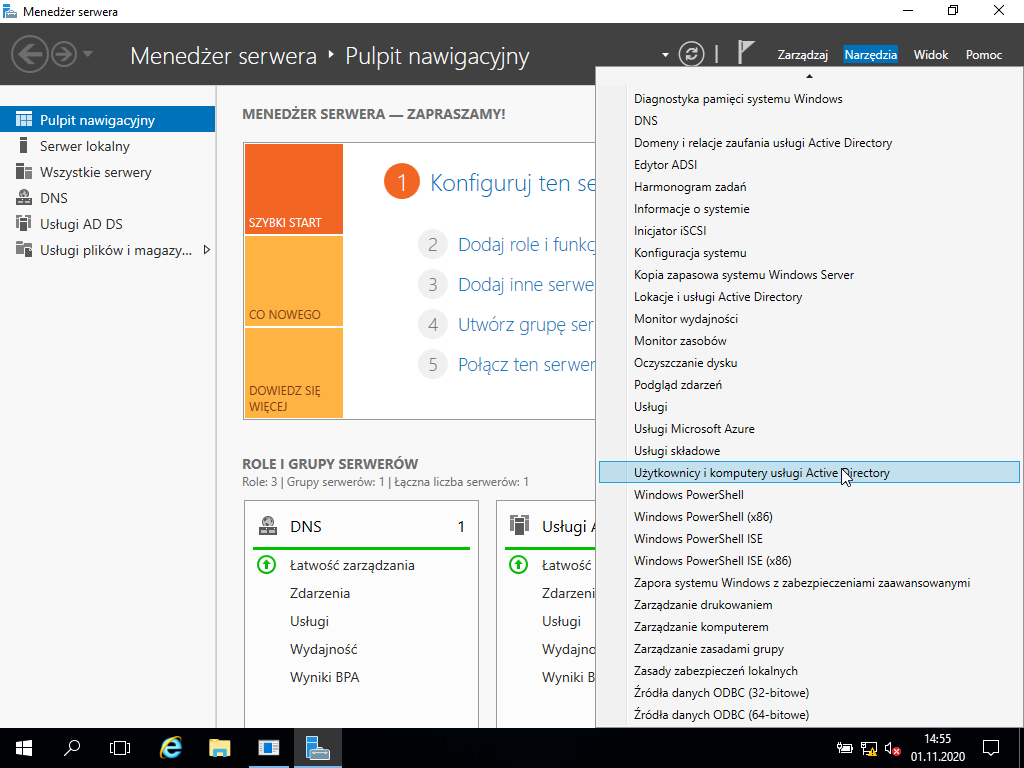This screenshot has height=768, width=1024.
Task: Open File Explorer from taskbar
Action: tap(219, 748)
